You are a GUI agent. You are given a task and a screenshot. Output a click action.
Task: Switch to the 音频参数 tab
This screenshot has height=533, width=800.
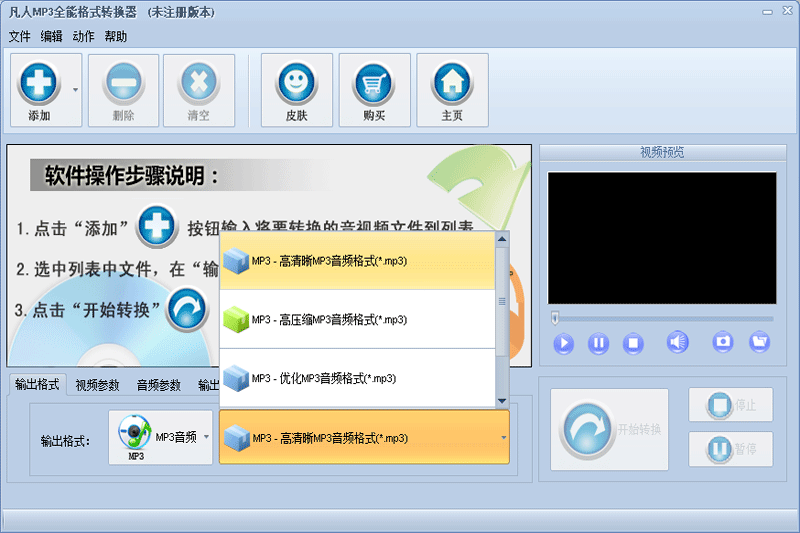click(x=159, y=385)
